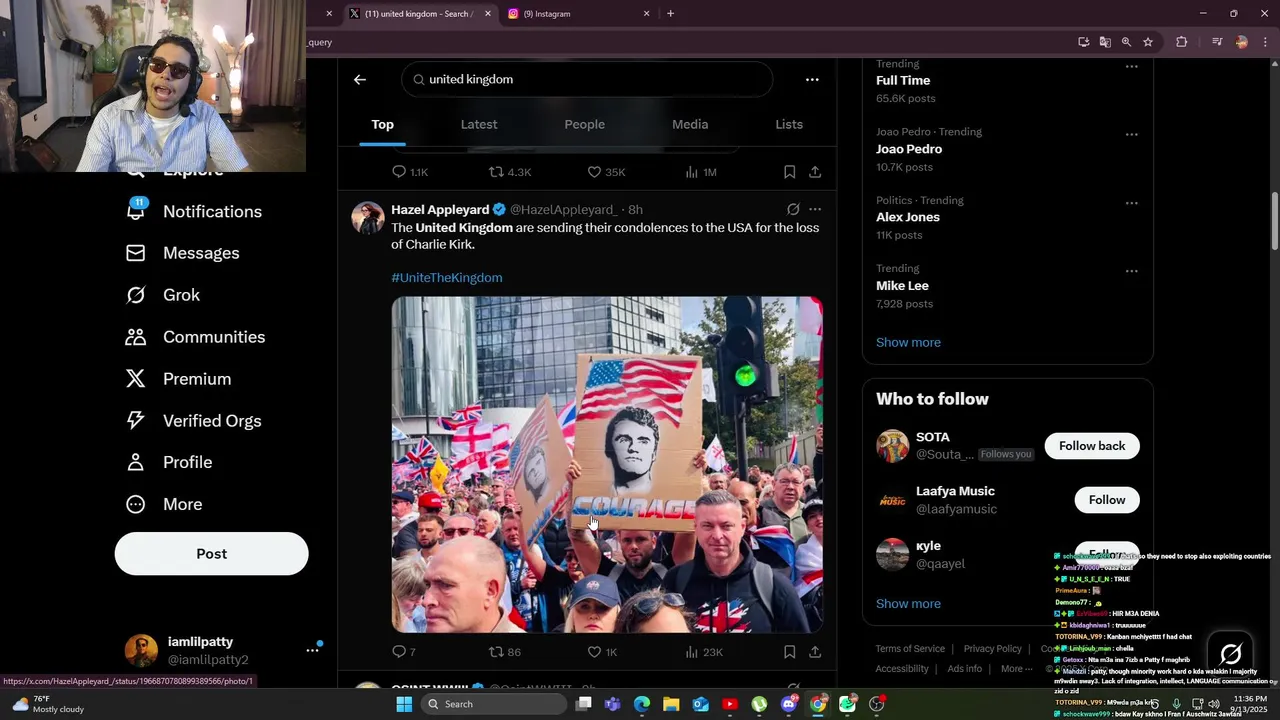
Task: Show more accounts in Who to follow
Action: point(908,604)
